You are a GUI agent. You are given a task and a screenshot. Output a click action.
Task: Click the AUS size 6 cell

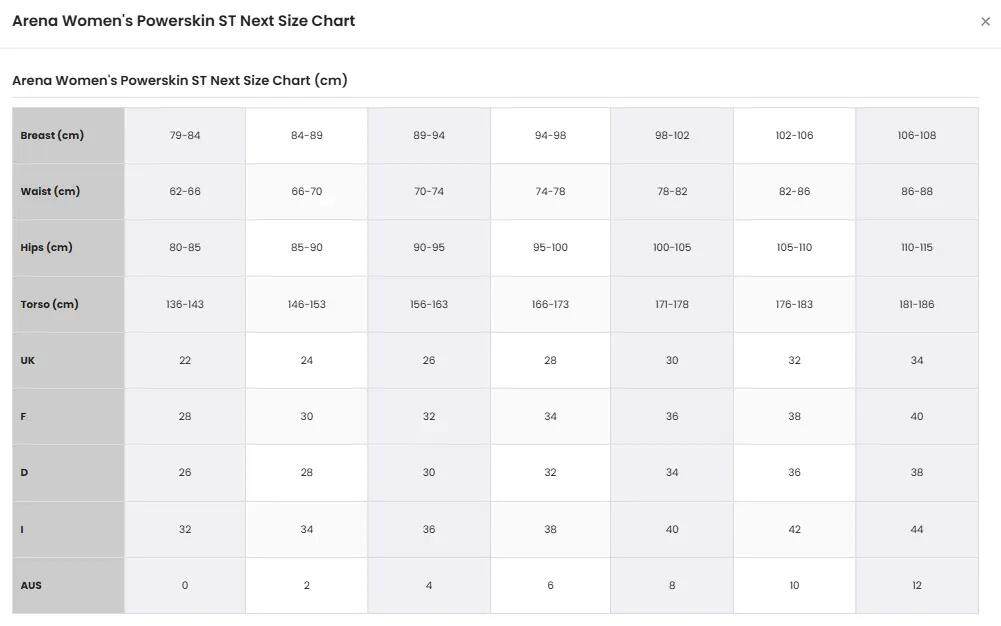point(550,585)
